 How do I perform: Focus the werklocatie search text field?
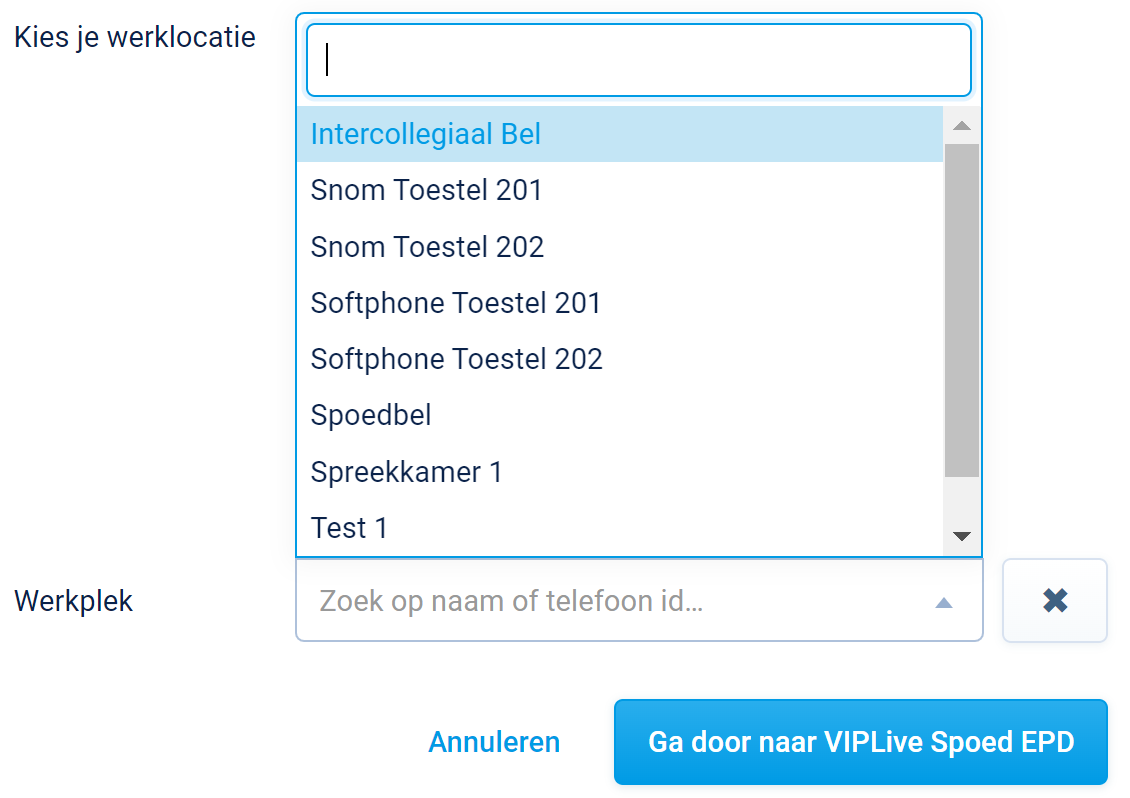click(638, 60)
